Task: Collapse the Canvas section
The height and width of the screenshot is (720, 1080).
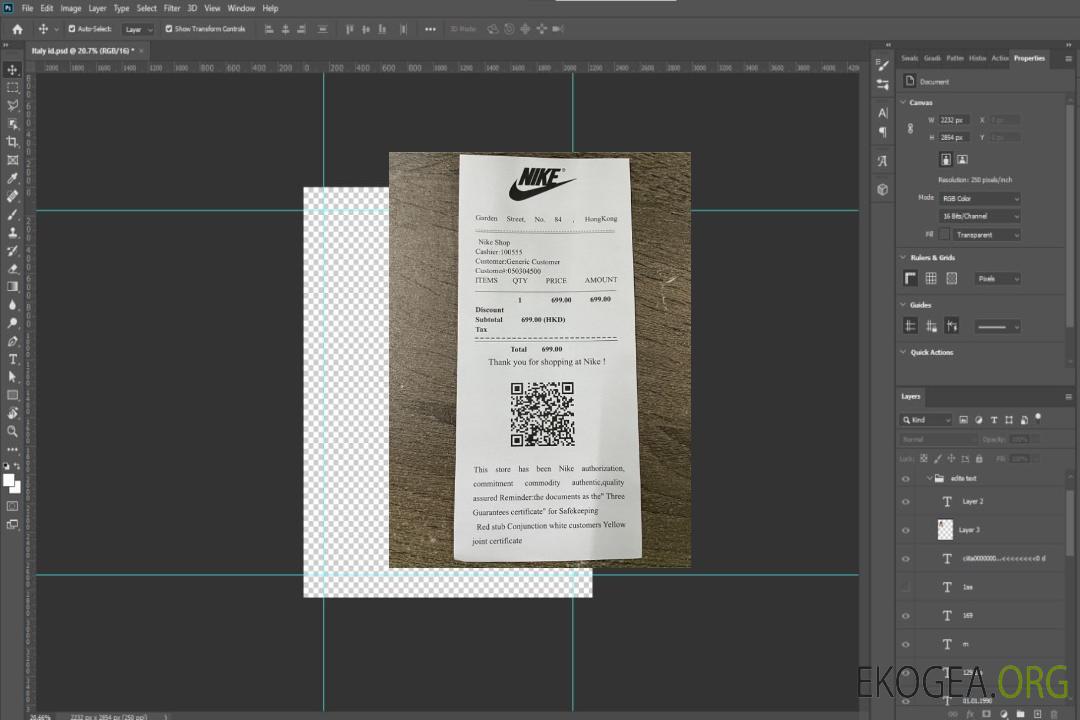Action: click(x=903, y=102)
